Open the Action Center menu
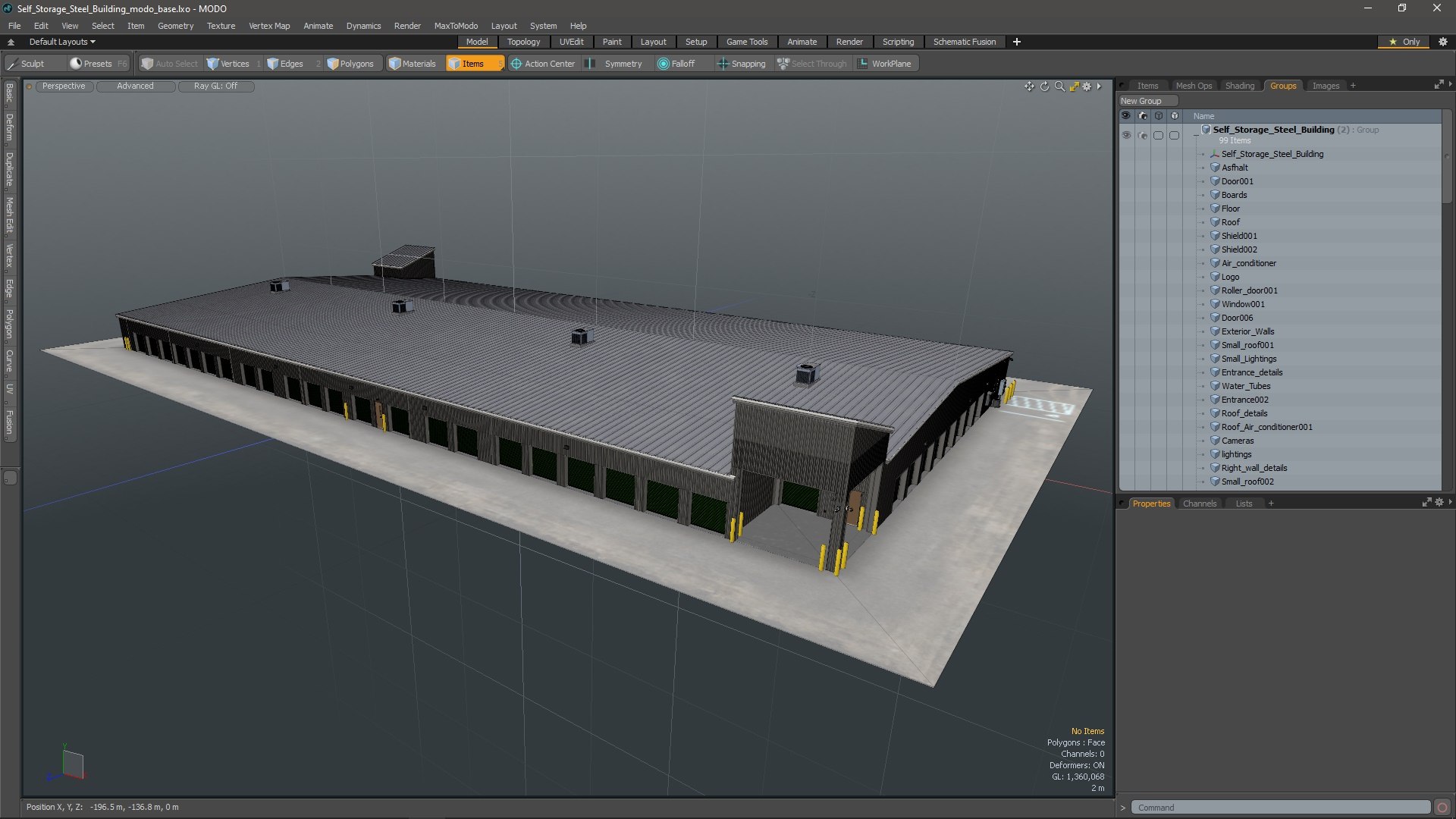The image size is (1456, 819). (x=543, y=64)
